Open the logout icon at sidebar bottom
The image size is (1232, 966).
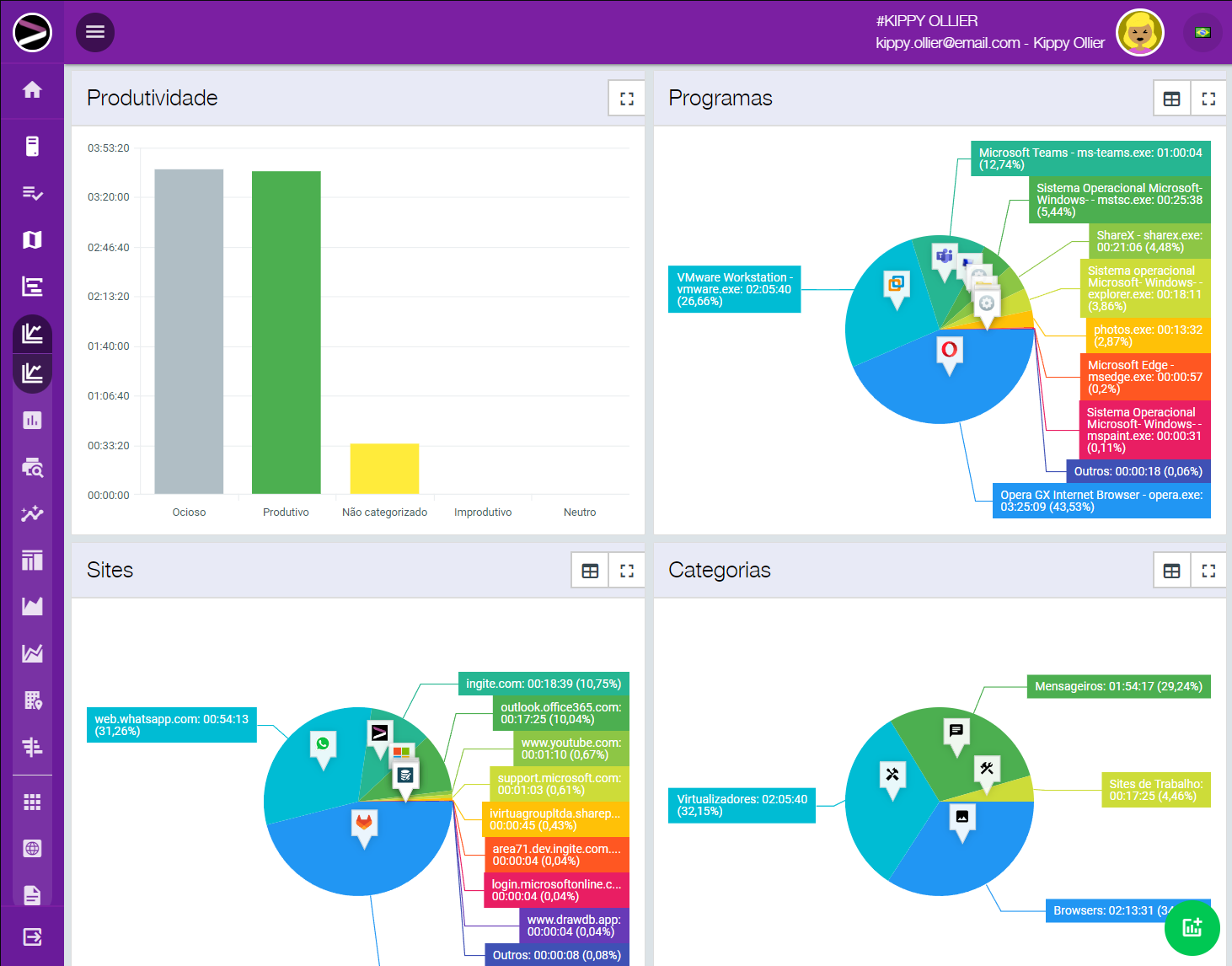tap(32, 936)
